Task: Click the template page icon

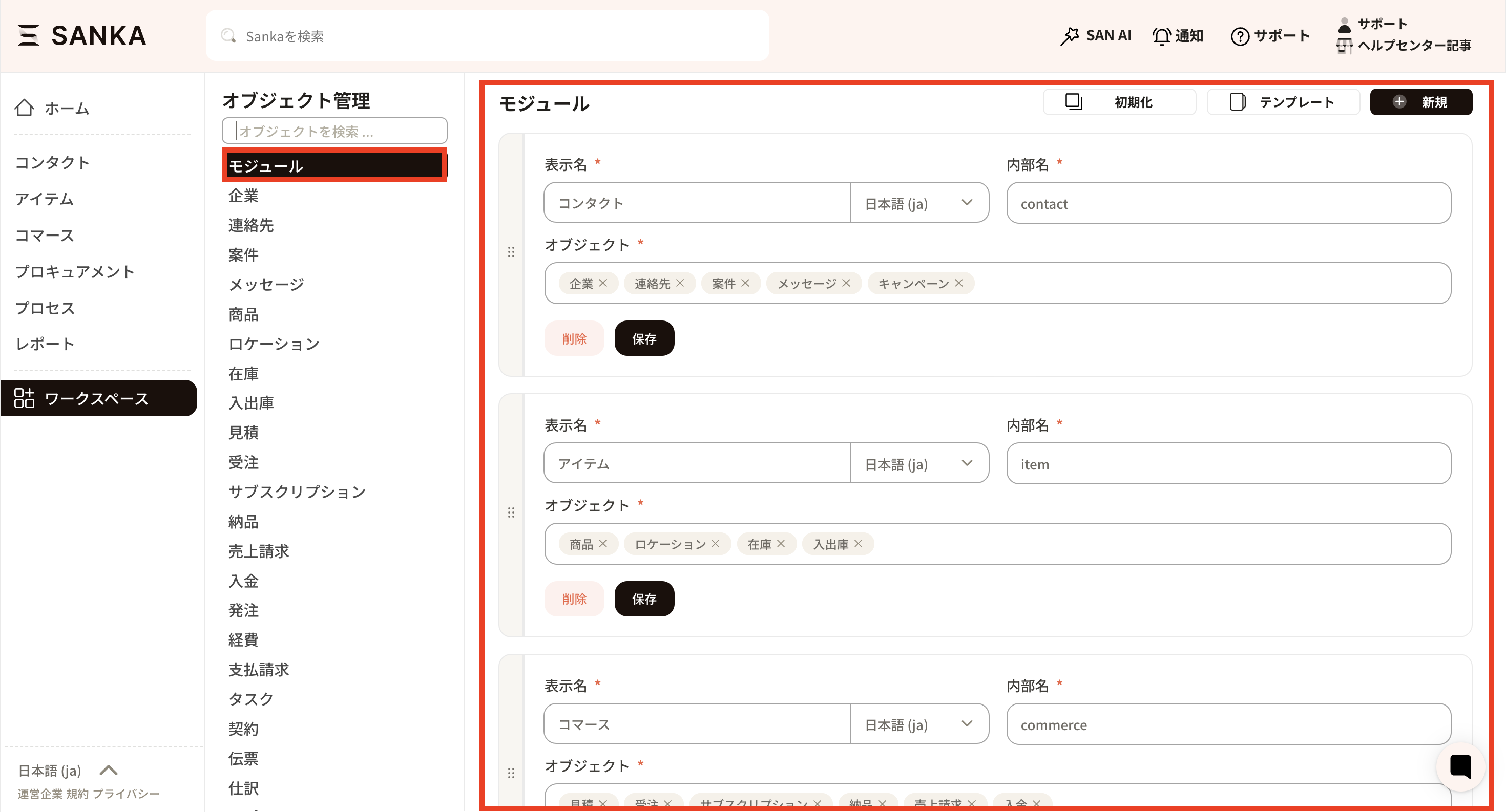Action: pyautogui.click(x=1237, y=102)
